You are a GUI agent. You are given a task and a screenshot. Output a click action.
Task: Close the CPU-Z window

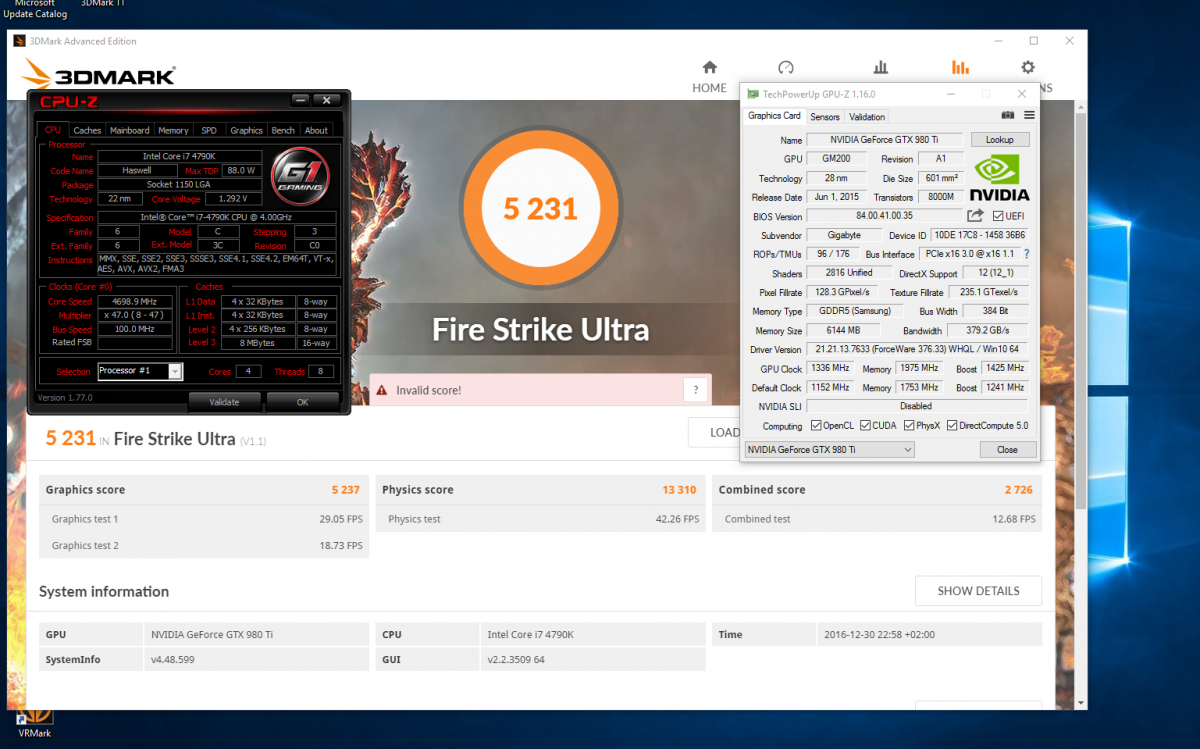pyautogui.click(x=326, y=100)
